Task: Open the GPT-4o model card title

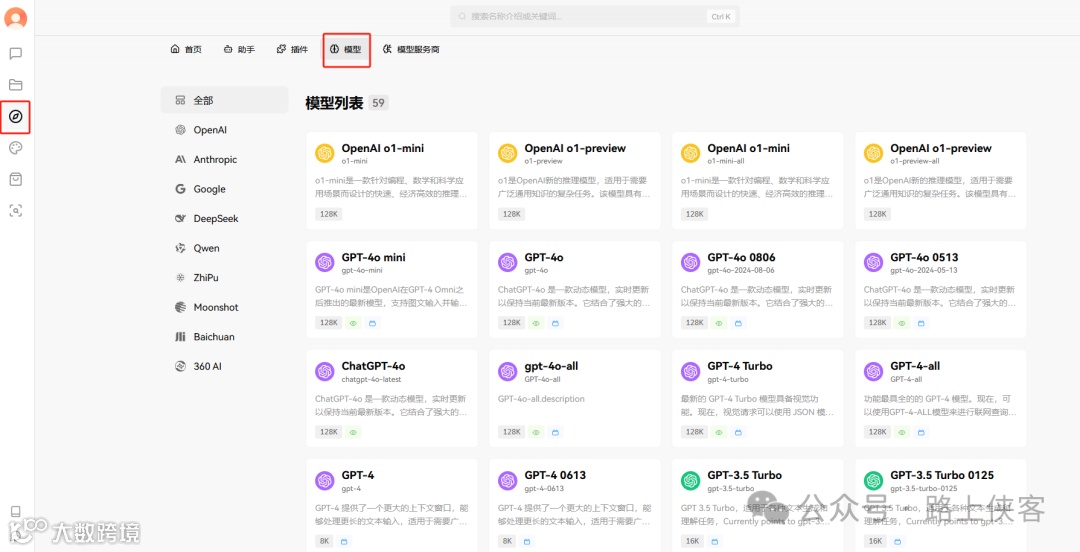Action: [544, 257]
